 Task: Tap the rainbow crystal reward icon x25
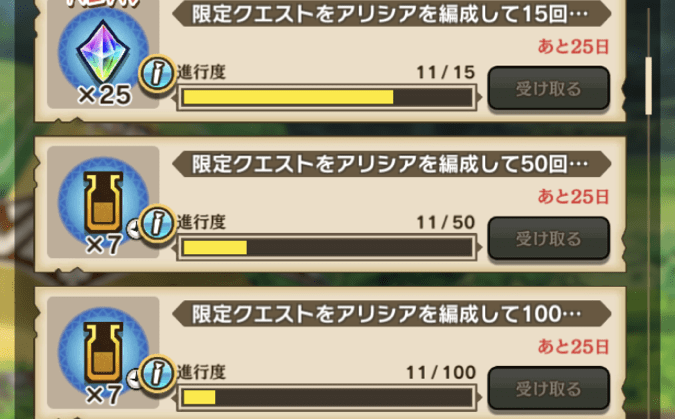103,51
